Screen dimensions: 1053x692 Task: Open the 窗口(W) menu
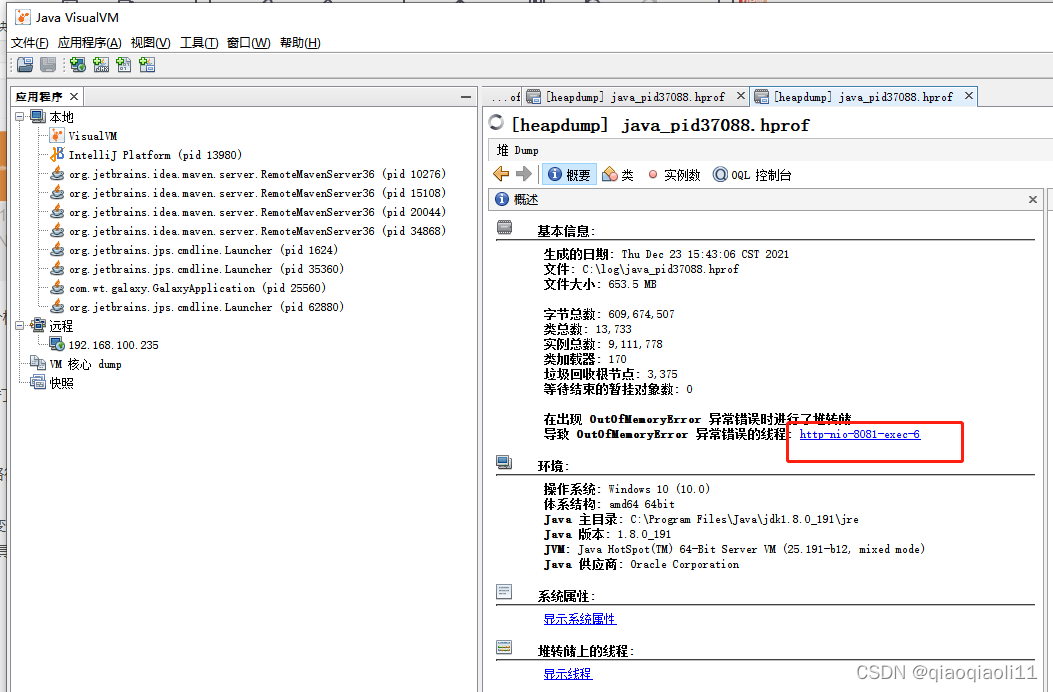(248, 42)
